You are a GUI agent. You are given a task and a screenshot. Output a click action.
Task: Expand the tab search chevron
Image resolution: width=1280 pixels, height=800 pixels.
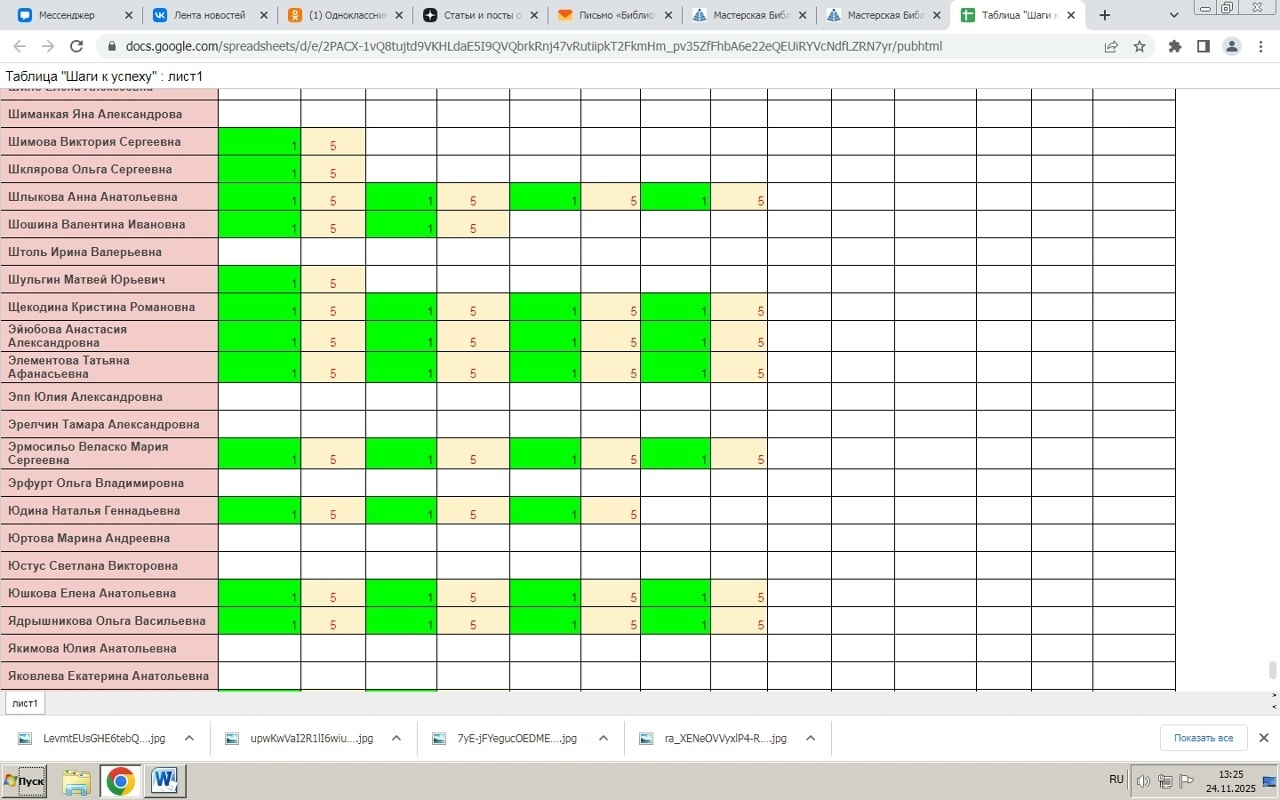pyautogui.click(x=1174, y=15)
